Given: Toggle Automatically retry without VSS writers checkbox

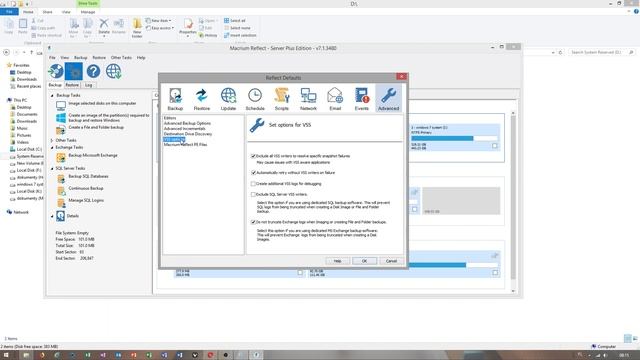Looking at the screenshot, I should click(253, 173).
